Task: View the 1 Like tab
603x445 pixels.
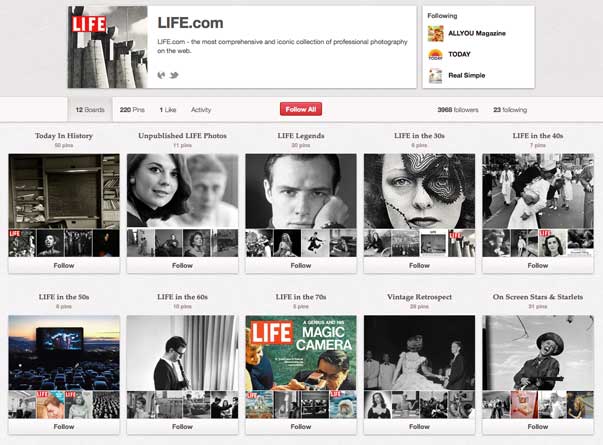Action: click(168, 109)
